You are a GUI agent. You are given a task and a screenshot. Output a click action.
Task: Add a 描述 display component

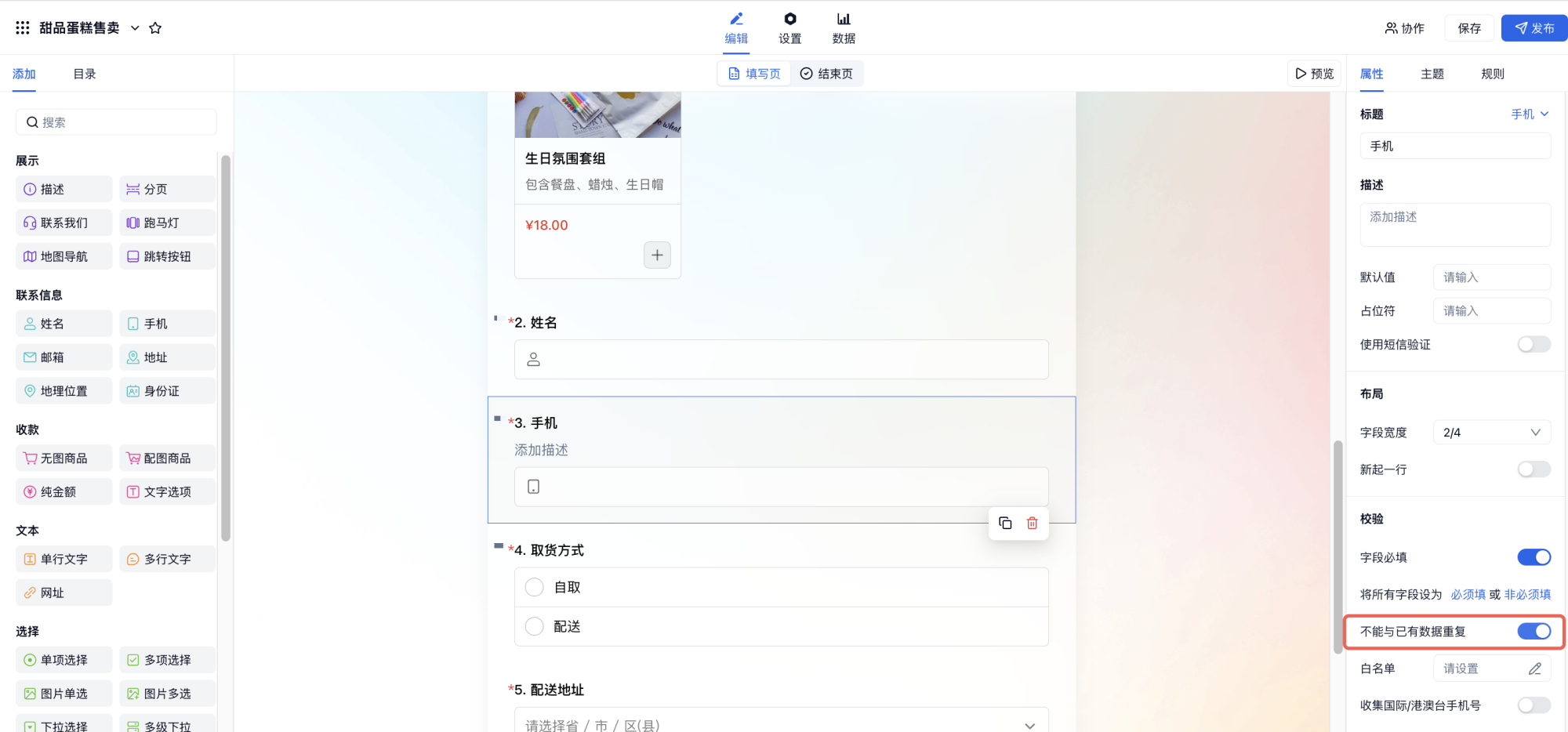64,189
